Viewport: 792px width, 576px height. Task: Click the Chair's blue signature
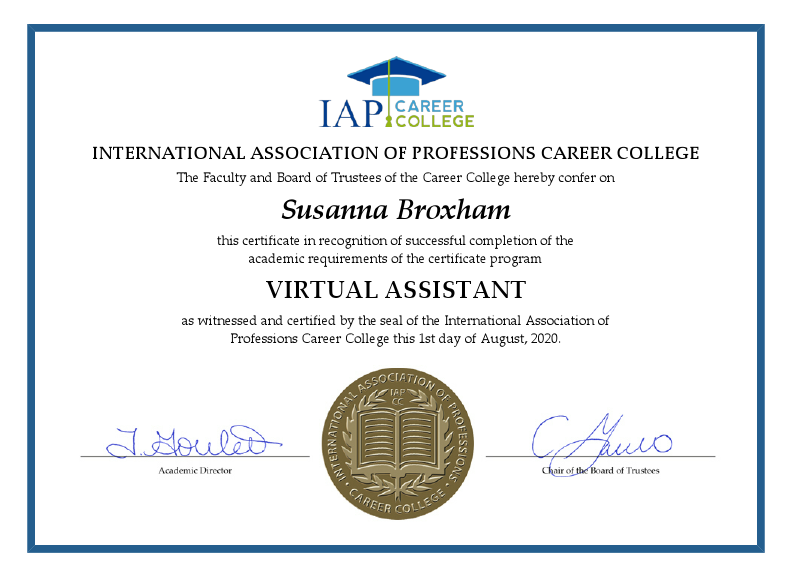point(601,445)
